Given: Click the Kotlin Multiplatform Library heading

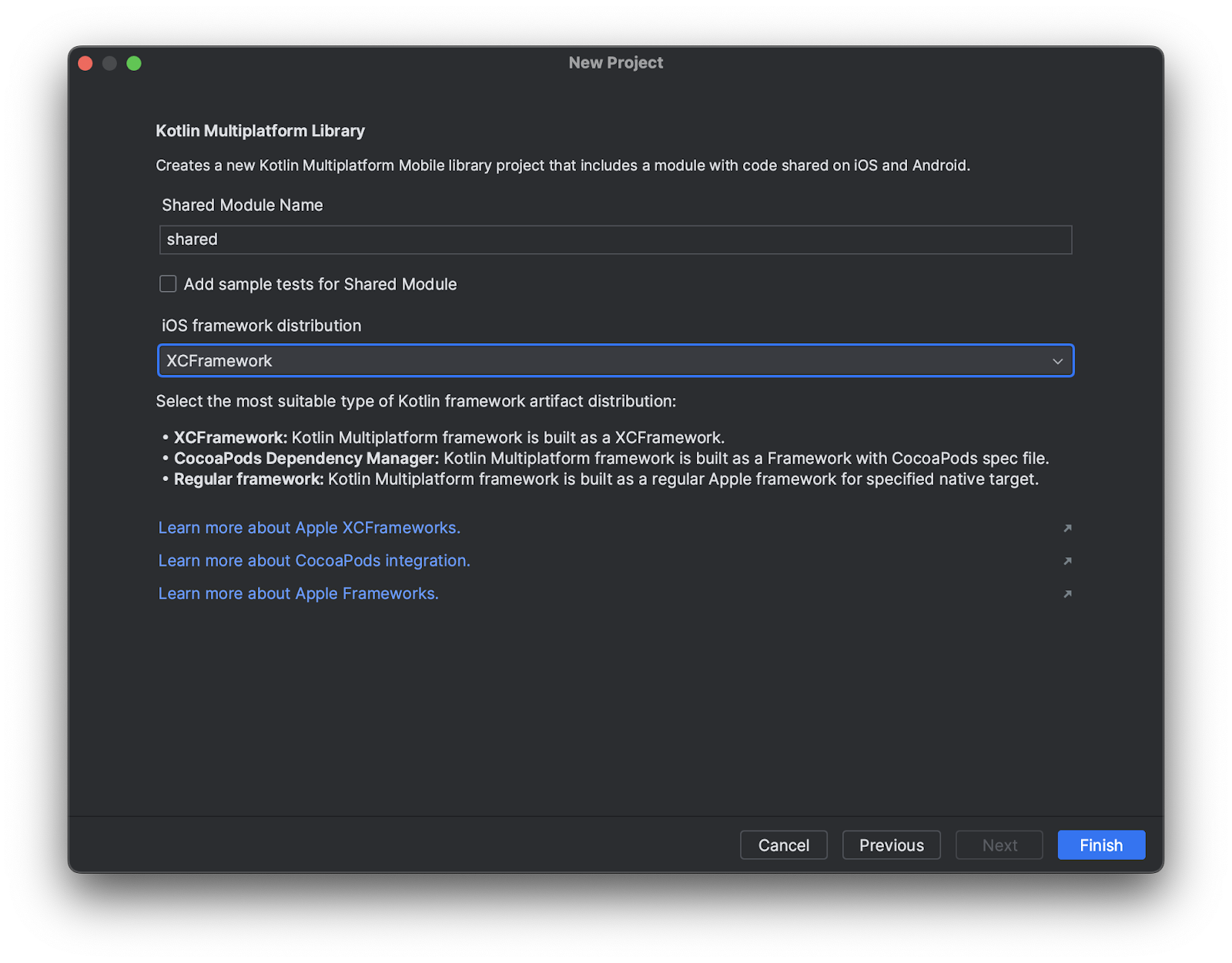Looking at the screenshot, I should click(x=260, y=131).
